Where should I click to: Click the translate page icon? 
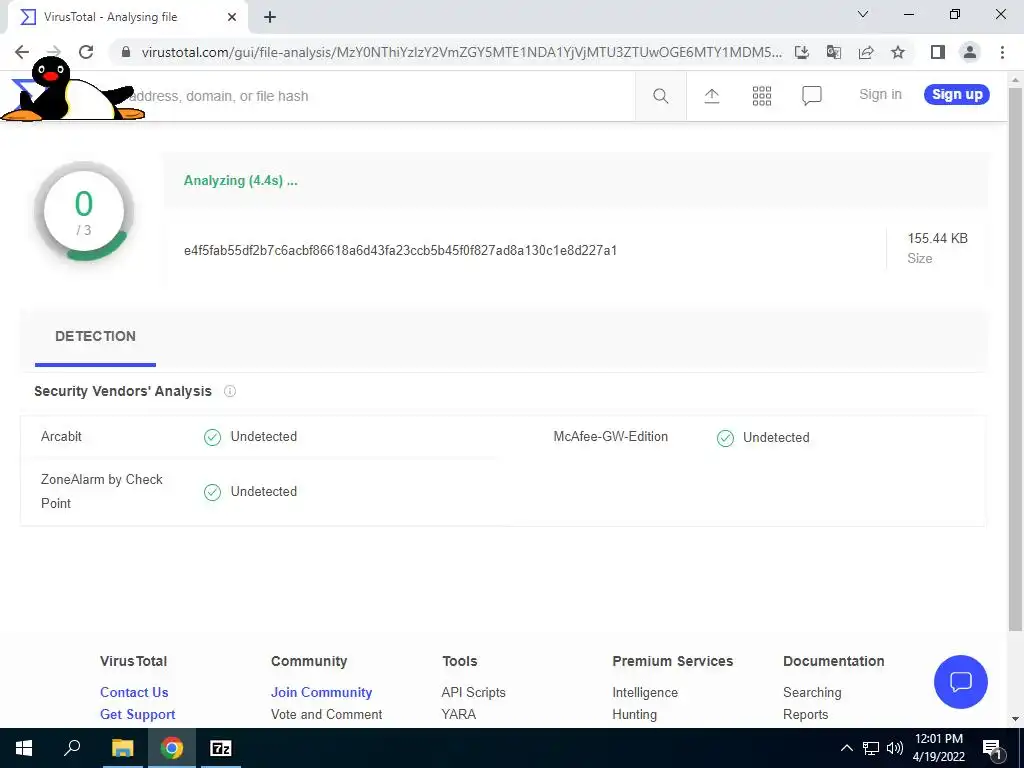(834, 52)
